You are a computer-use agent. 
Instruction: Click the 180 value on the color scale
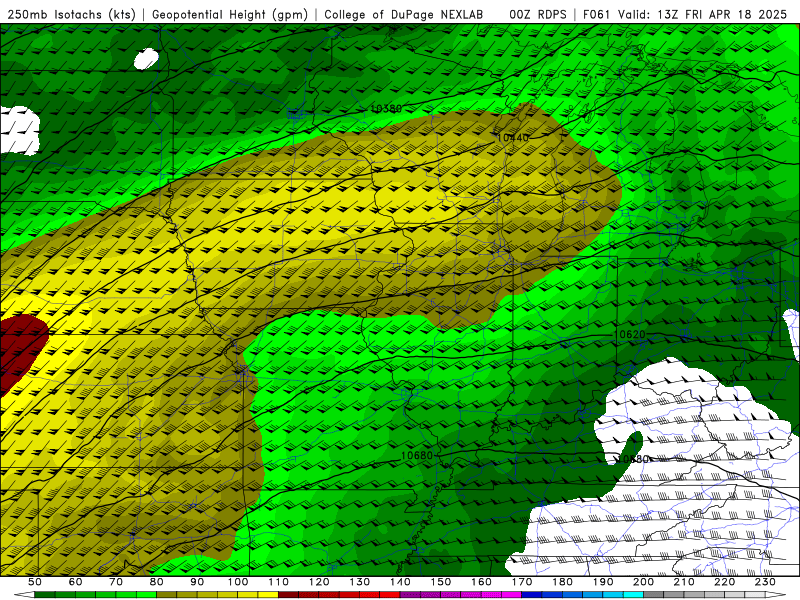pos(562,582)
